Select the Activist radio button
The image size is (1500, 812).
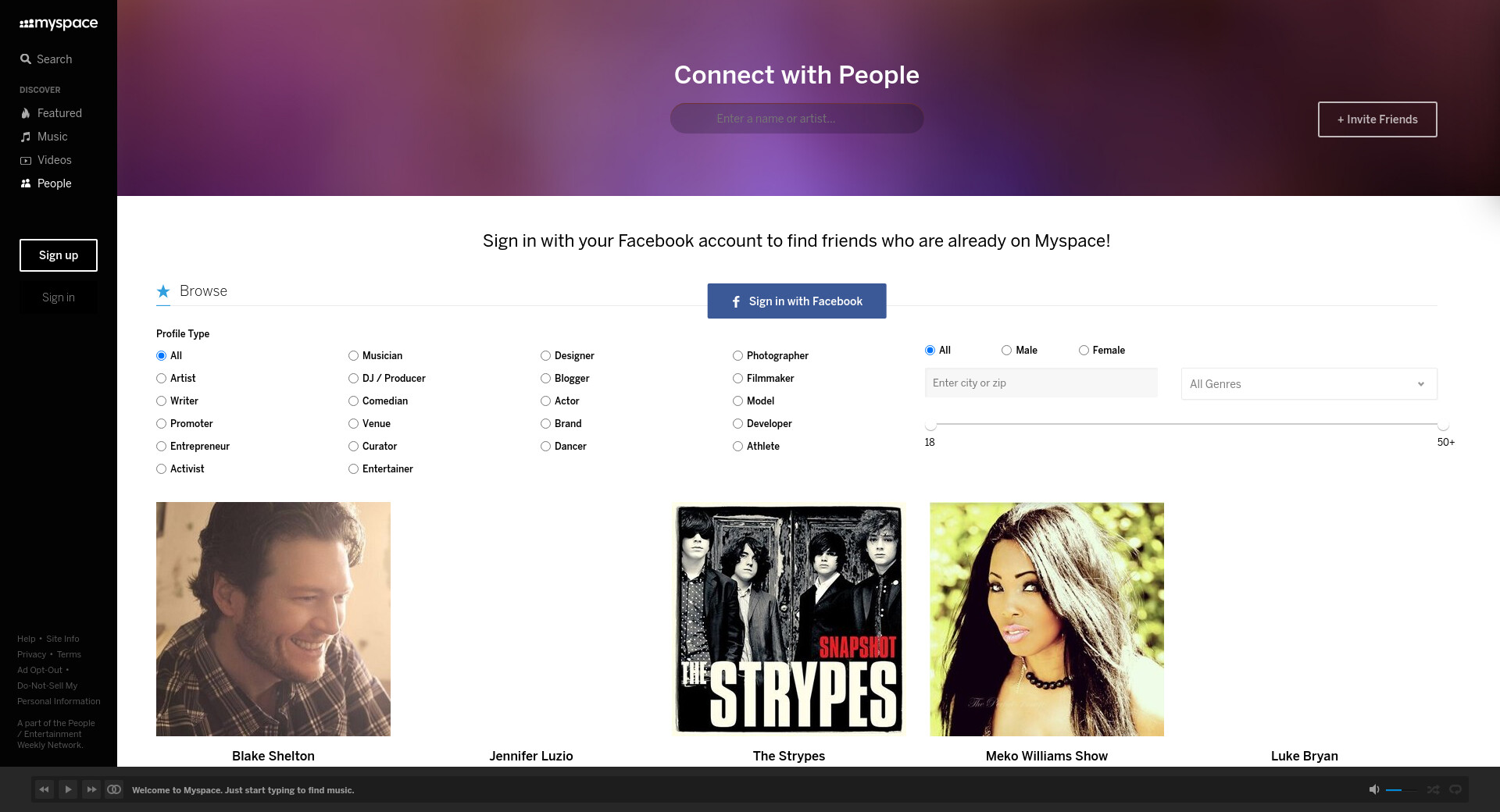point(161,469)
